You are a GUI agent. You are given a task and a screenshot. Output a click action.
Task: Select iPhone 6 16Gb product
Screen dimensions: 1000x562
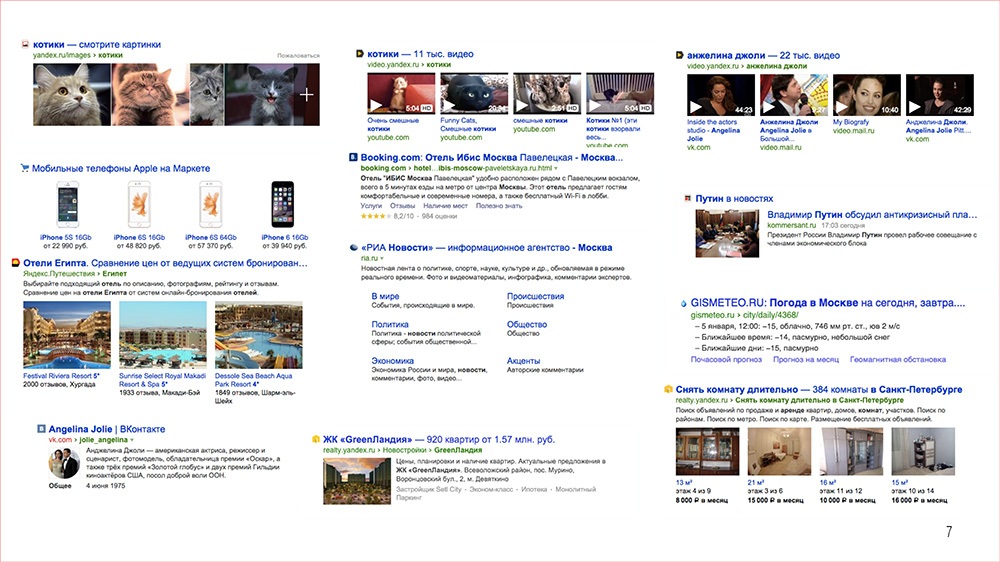point(283,204)
